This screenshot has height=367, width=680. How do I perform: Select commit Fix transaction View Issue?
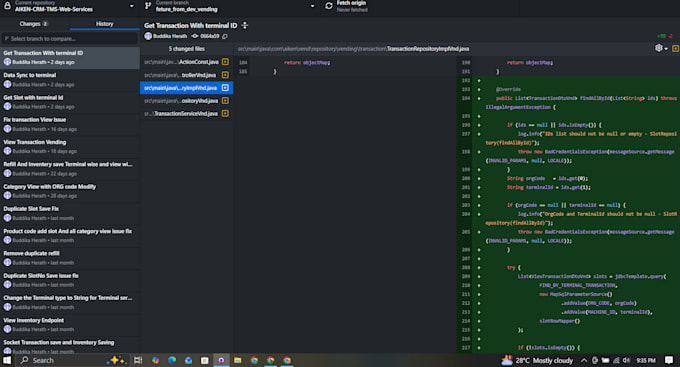pos(69,125)
